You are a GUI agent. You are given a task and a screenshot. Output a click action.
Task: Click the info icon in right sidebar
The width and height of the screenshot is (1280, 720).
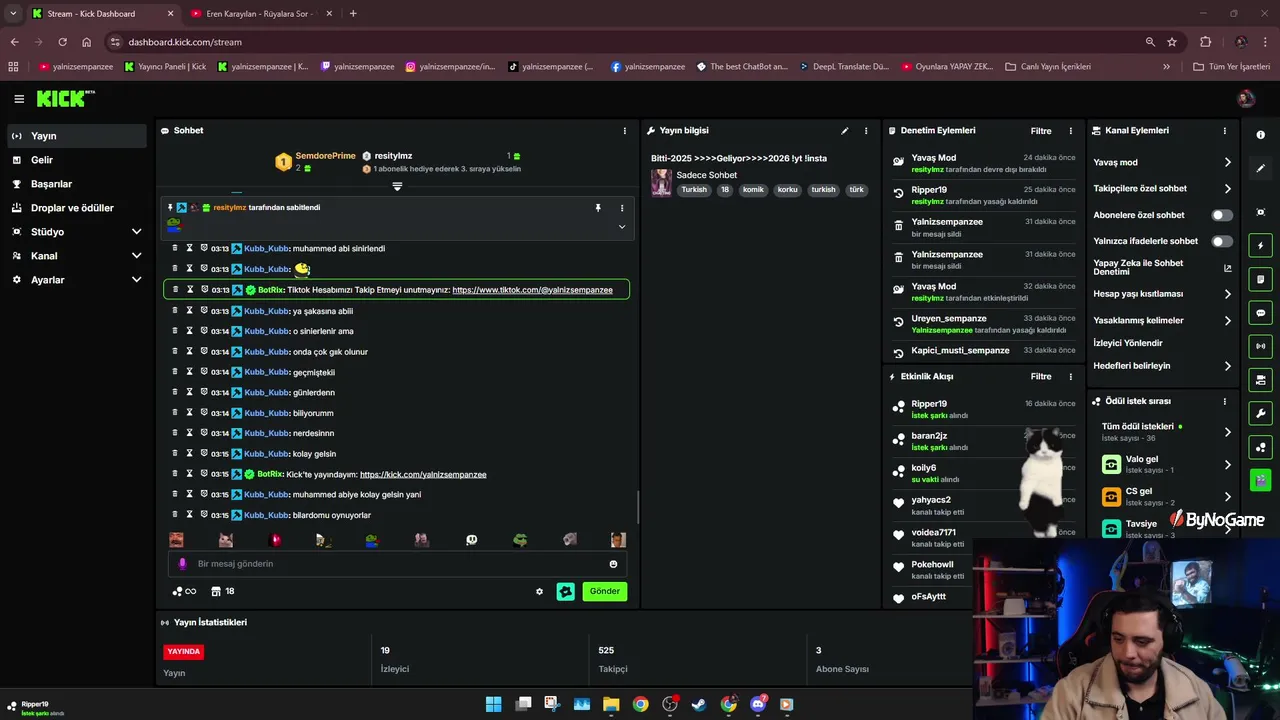tap(1261, 135)
